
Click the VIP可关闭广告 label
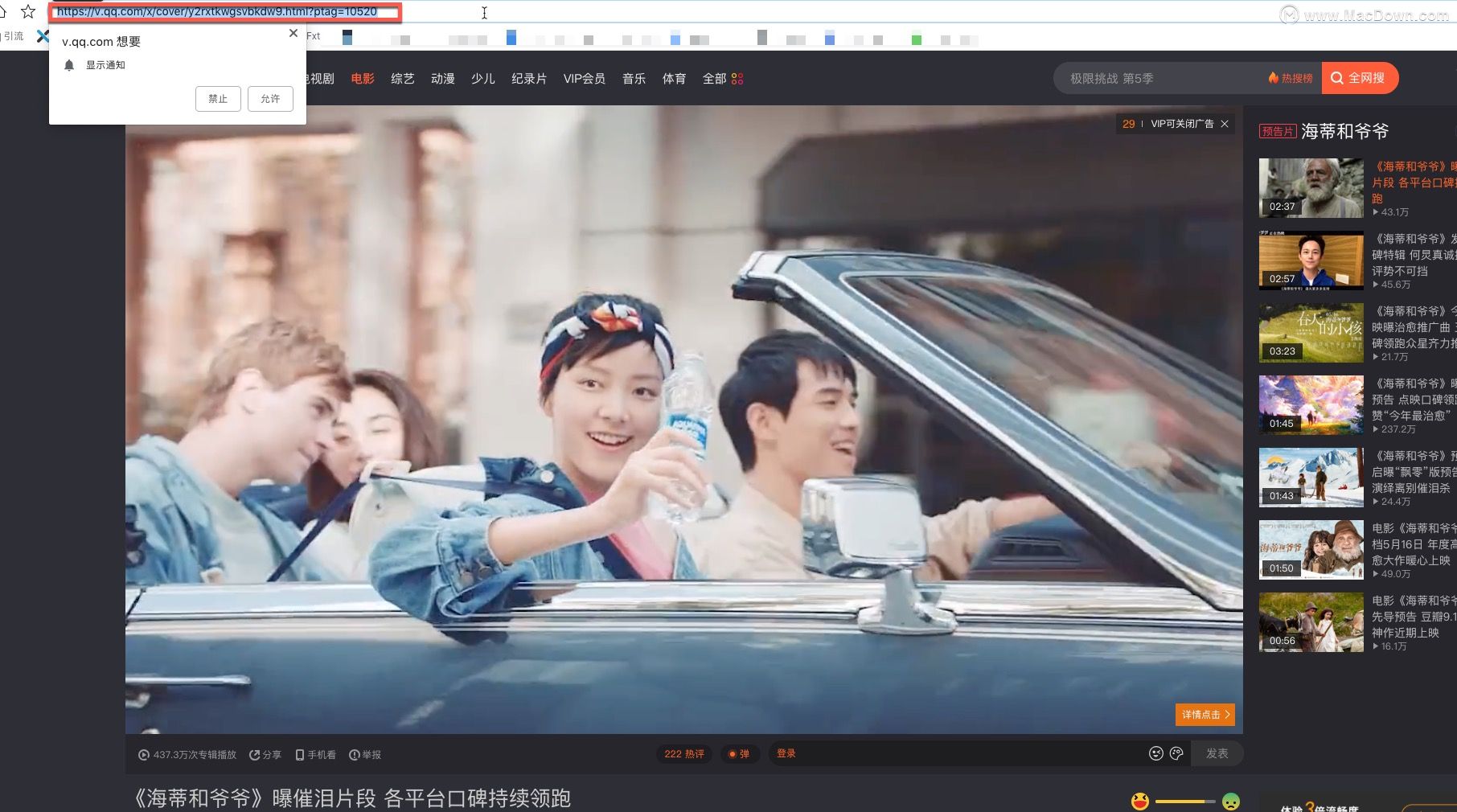coord(1182,124)
